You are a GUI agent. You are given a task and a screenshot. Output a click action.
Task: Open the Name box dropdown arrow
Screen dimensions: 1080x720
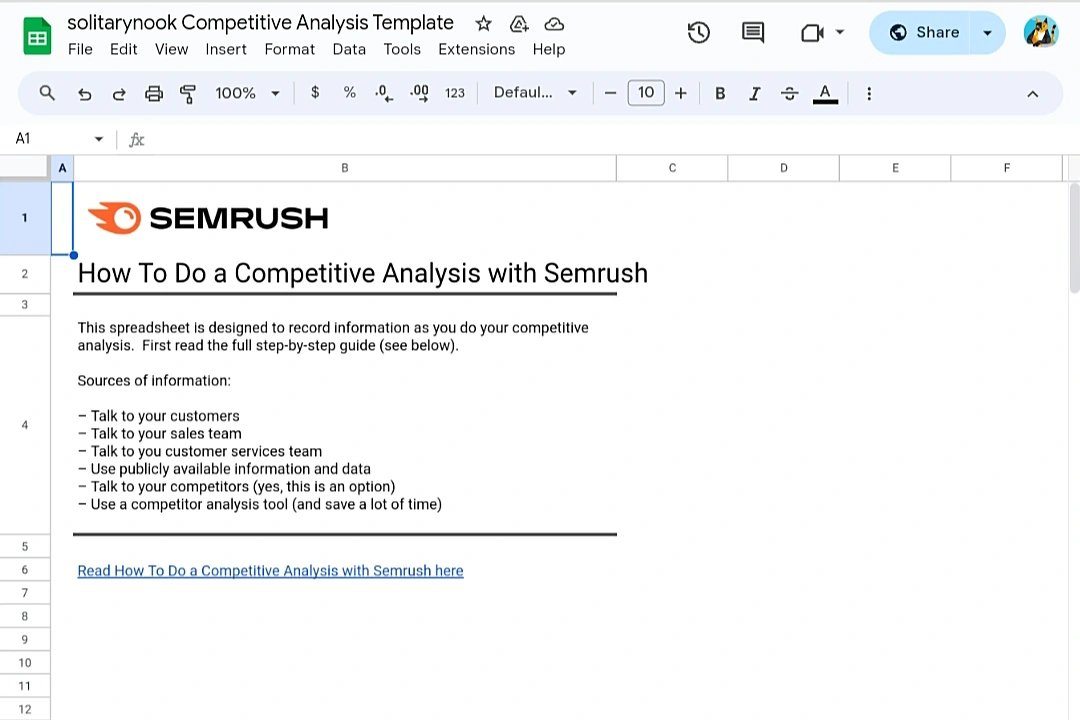point(98,139)
